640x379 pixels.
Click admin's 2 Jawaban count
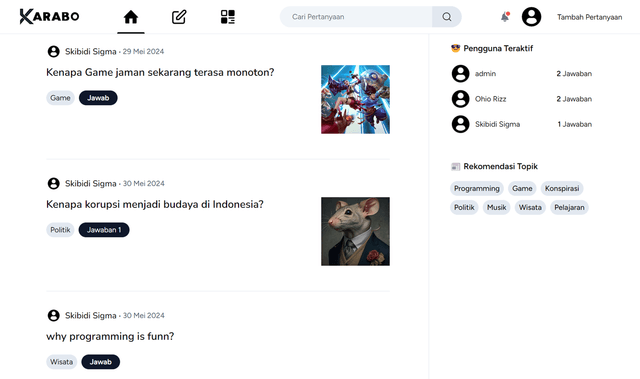574,73
